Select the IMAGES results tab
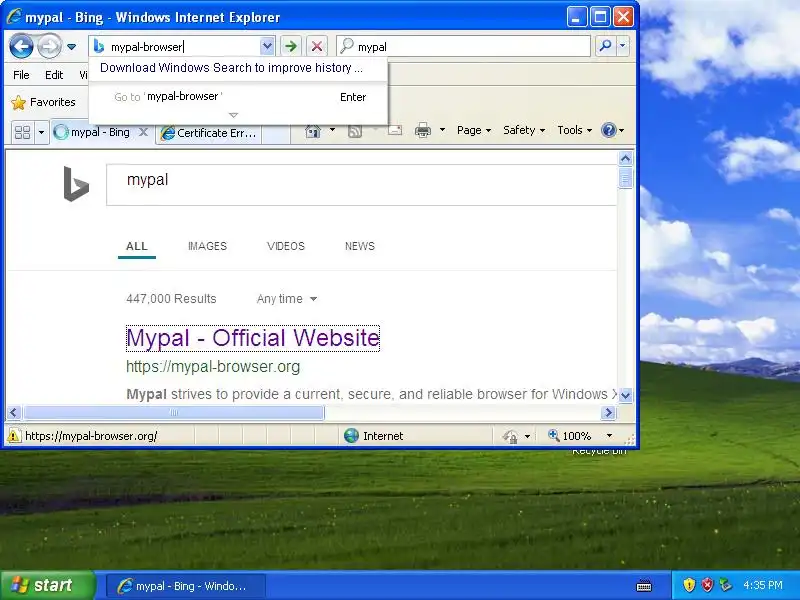The image size is (800, 600). [207, 246]
